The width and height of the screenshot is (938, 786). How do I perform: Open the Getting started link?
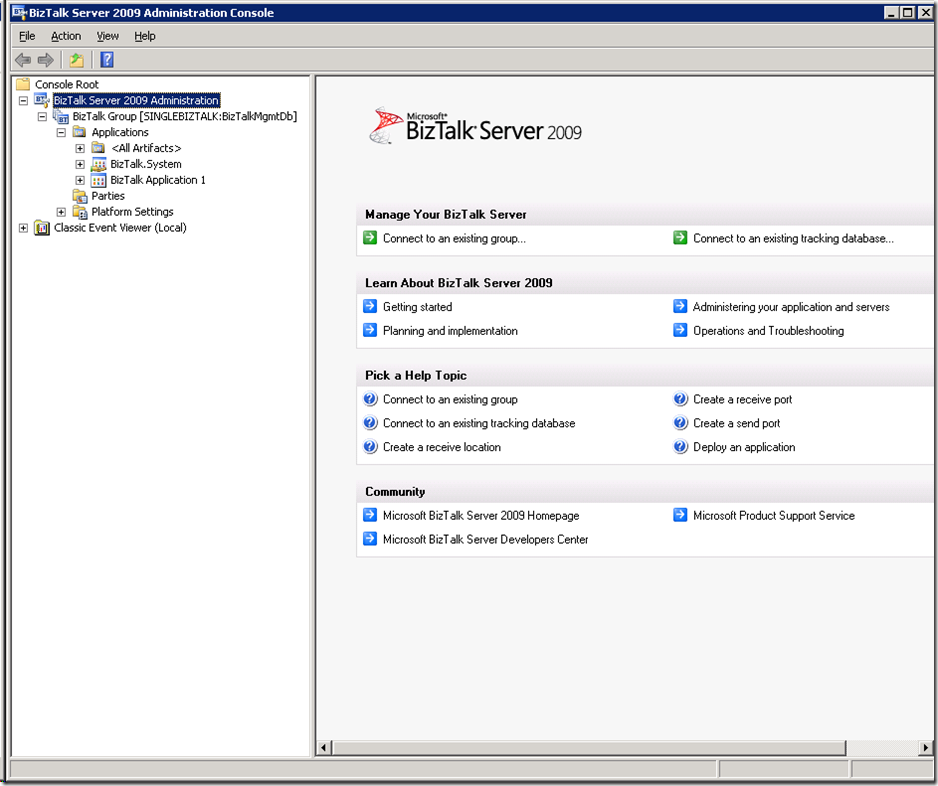(x=418, y=306)
